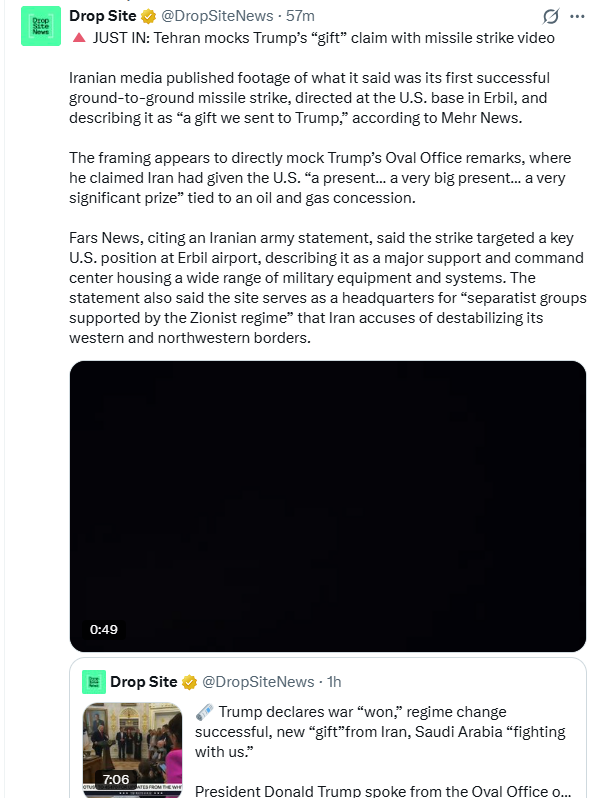Click the quoted post's @DropSiteNews handle
The height and width of the screenshot is (798, 603).
pyautogui.click(x=258, y=682)
